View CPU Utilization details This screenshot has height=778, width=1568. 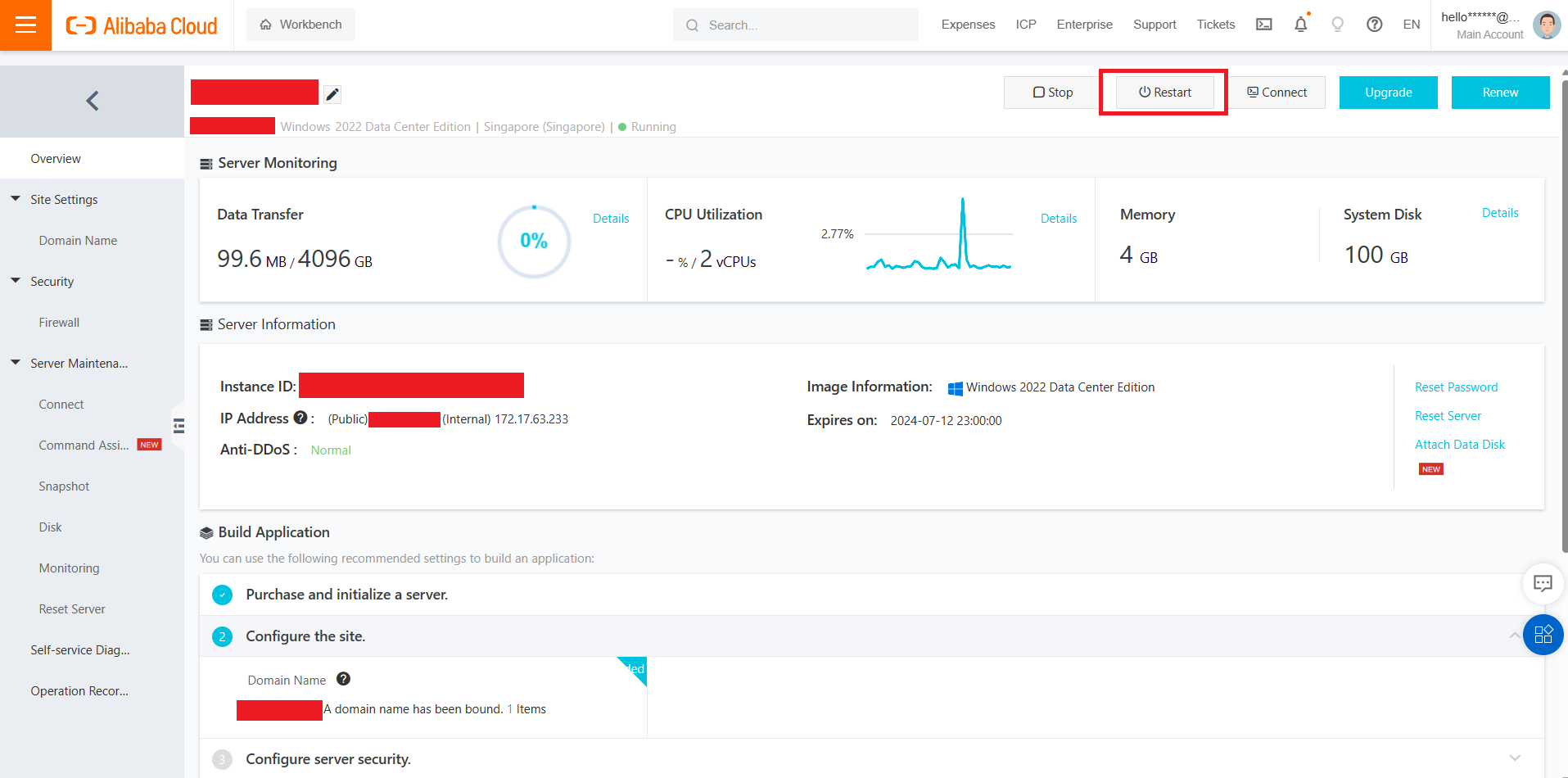(x=1059, y=218)
